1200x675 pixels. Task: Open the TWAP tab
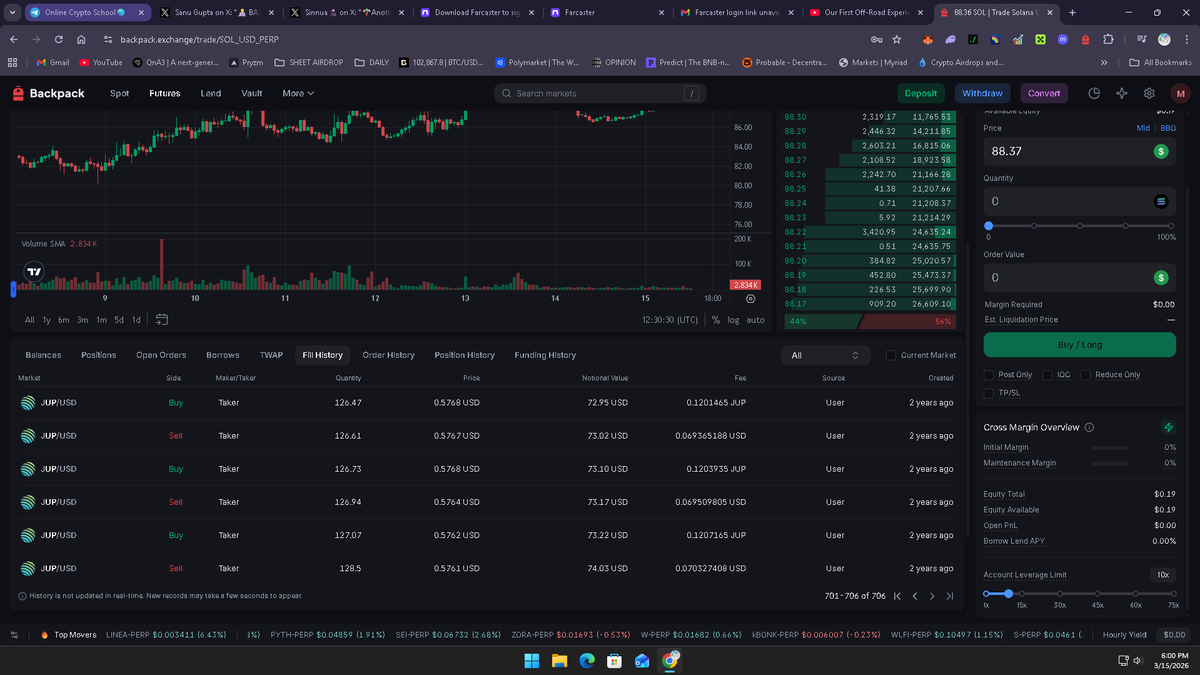[271, 355]
